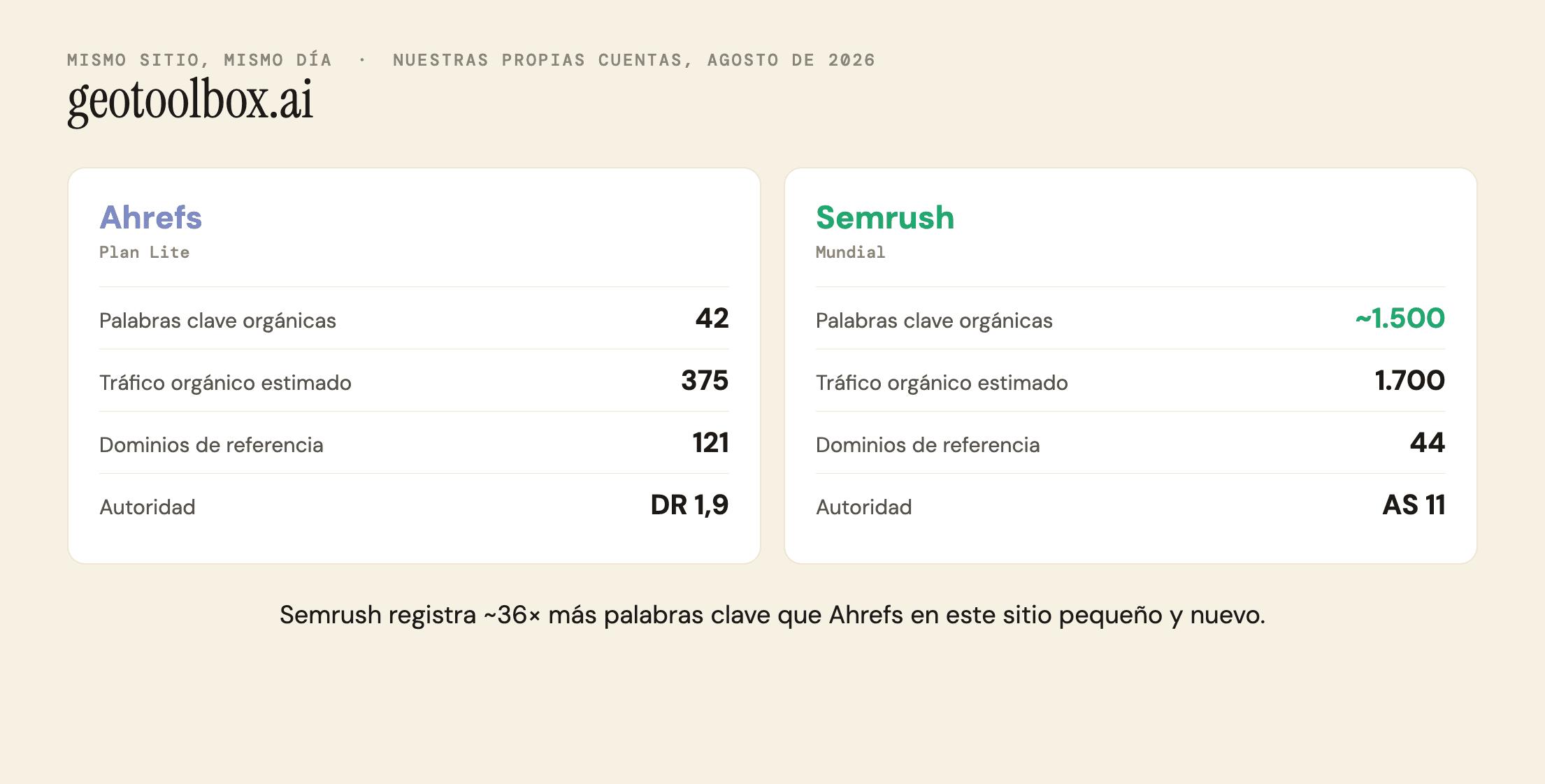Click 'NUESTRAS PROPIAS CUENTAS, AGOSTO DE 2026' text
Screen dimensions: 1545x784
634,60
